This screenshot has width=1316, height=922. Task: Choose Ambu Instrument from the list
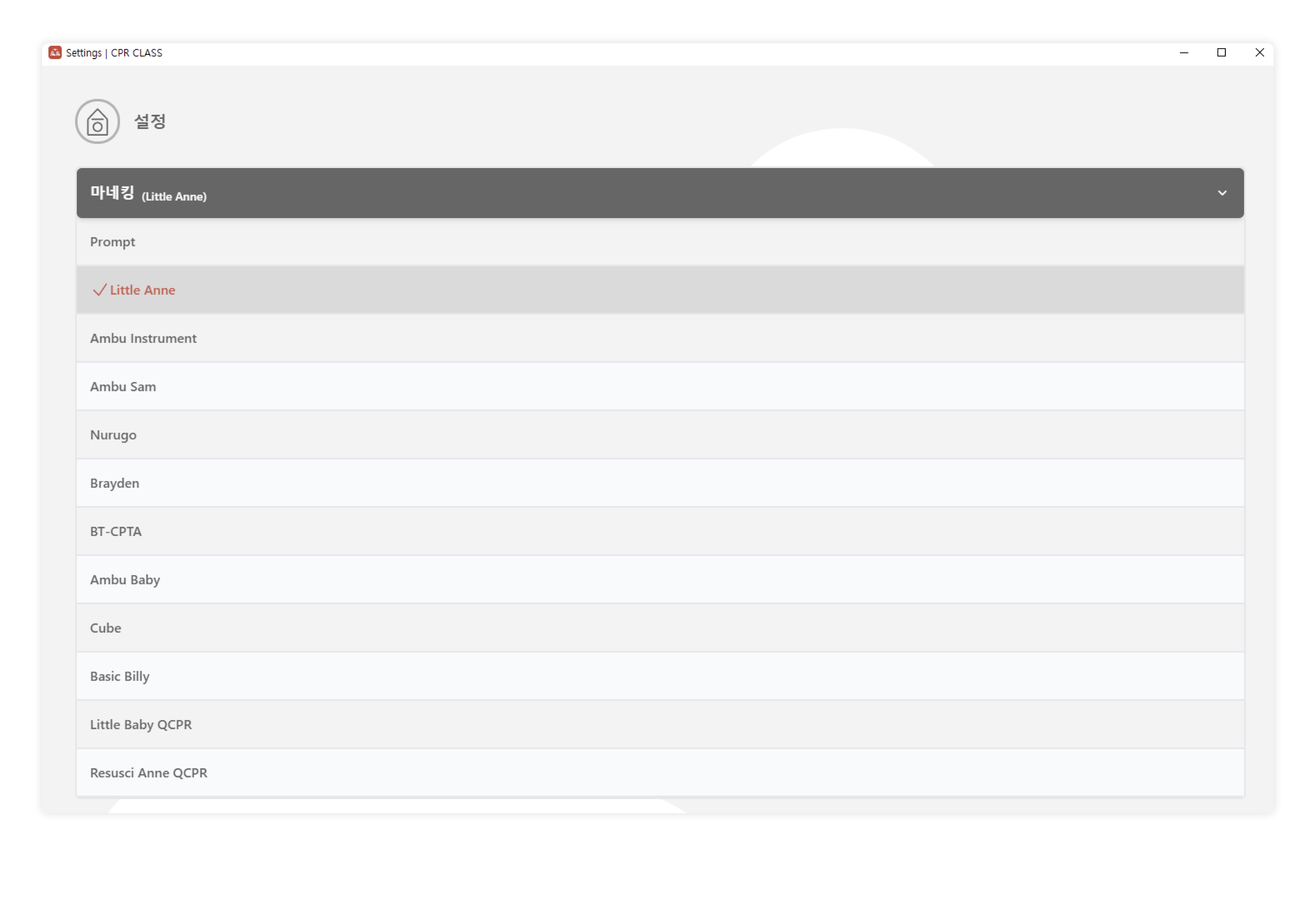coord(143,338)
